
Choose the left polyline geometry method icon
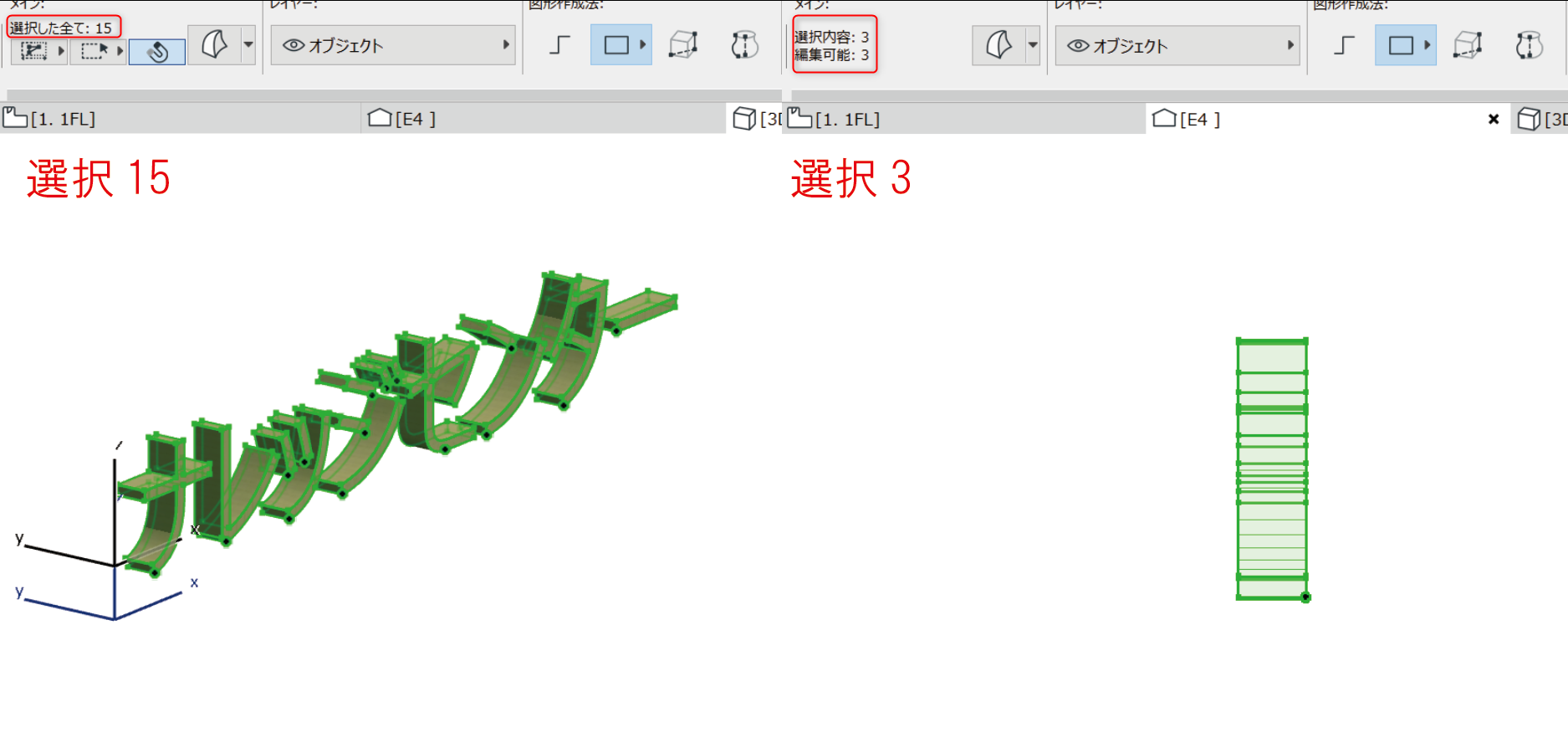pos(559,45)
